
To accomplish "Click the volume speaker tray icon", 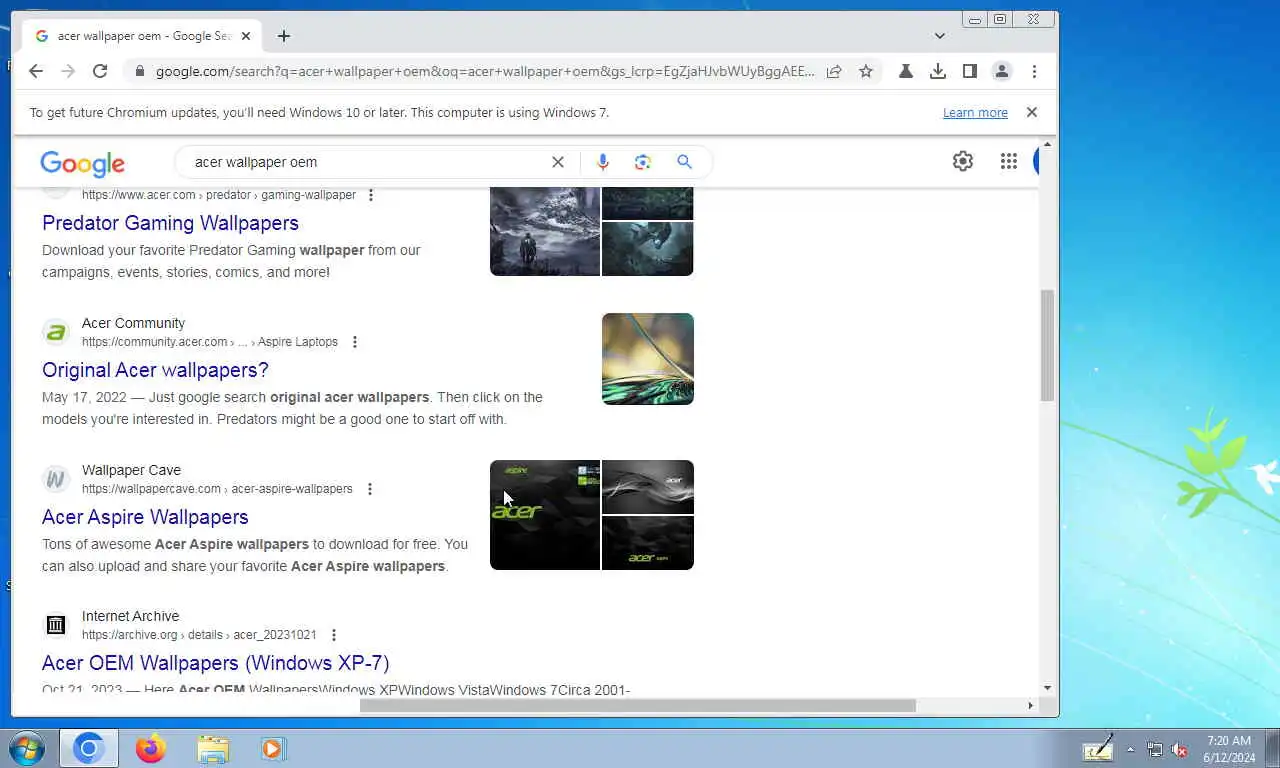I will click(x=1180, y=749).
